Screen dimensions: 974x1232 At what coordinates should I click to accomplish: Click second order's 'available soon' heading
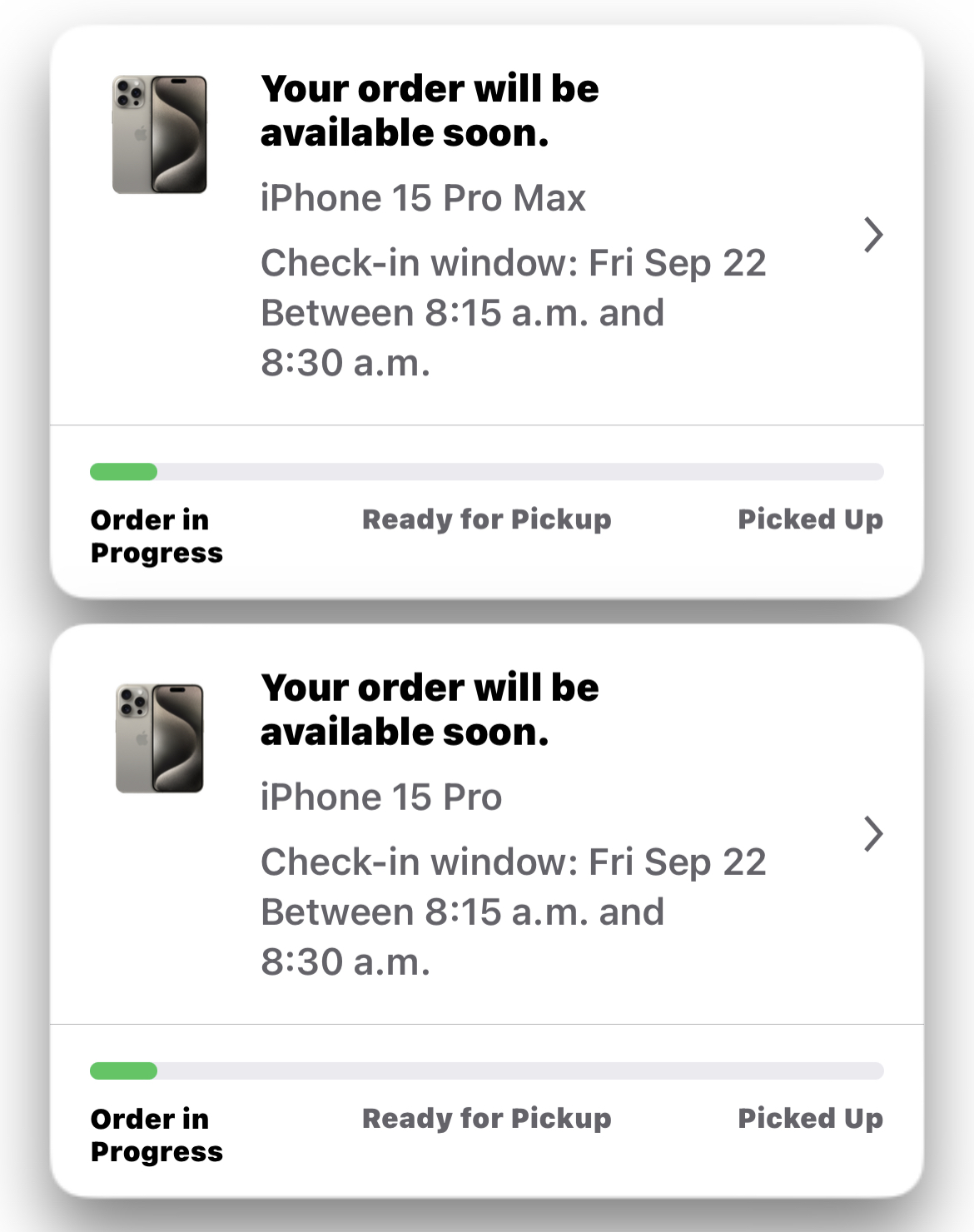430,710
